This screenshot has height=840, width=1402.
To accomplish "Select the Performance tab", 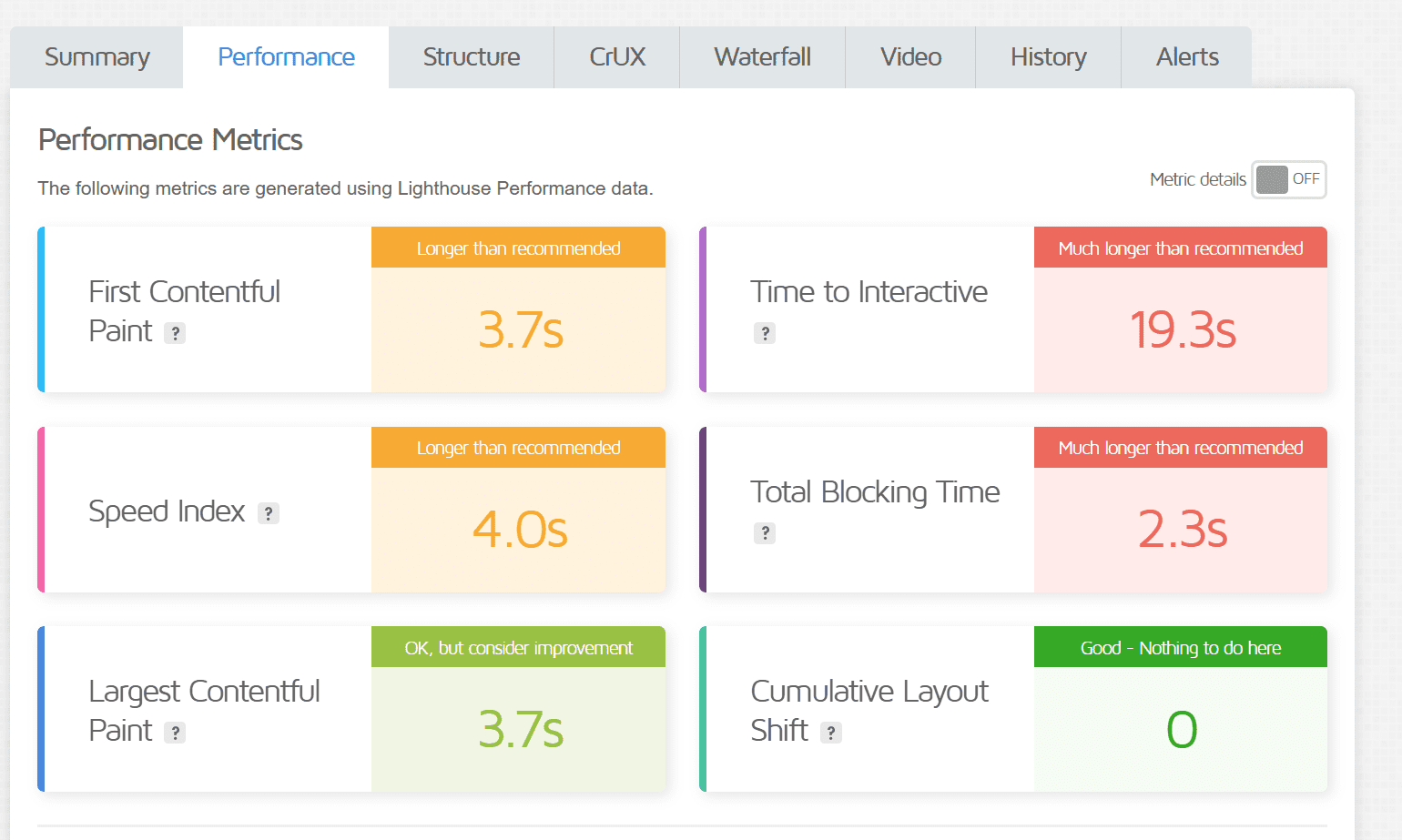I will click(286, 56).
